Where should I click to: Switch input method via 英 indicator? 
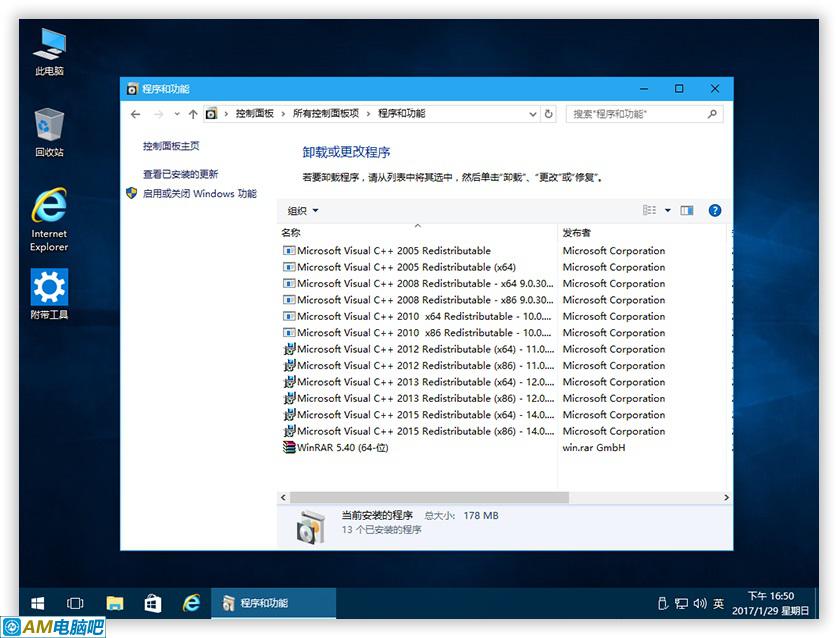(718, 604)
